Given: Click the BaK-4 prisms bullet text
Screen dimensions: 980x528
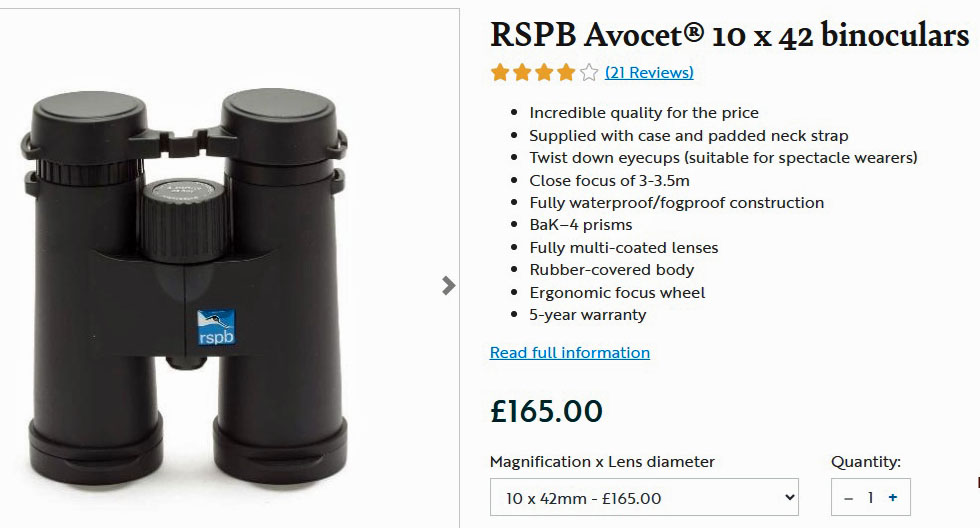Looking at the screenshot, I should pos(581,225).
